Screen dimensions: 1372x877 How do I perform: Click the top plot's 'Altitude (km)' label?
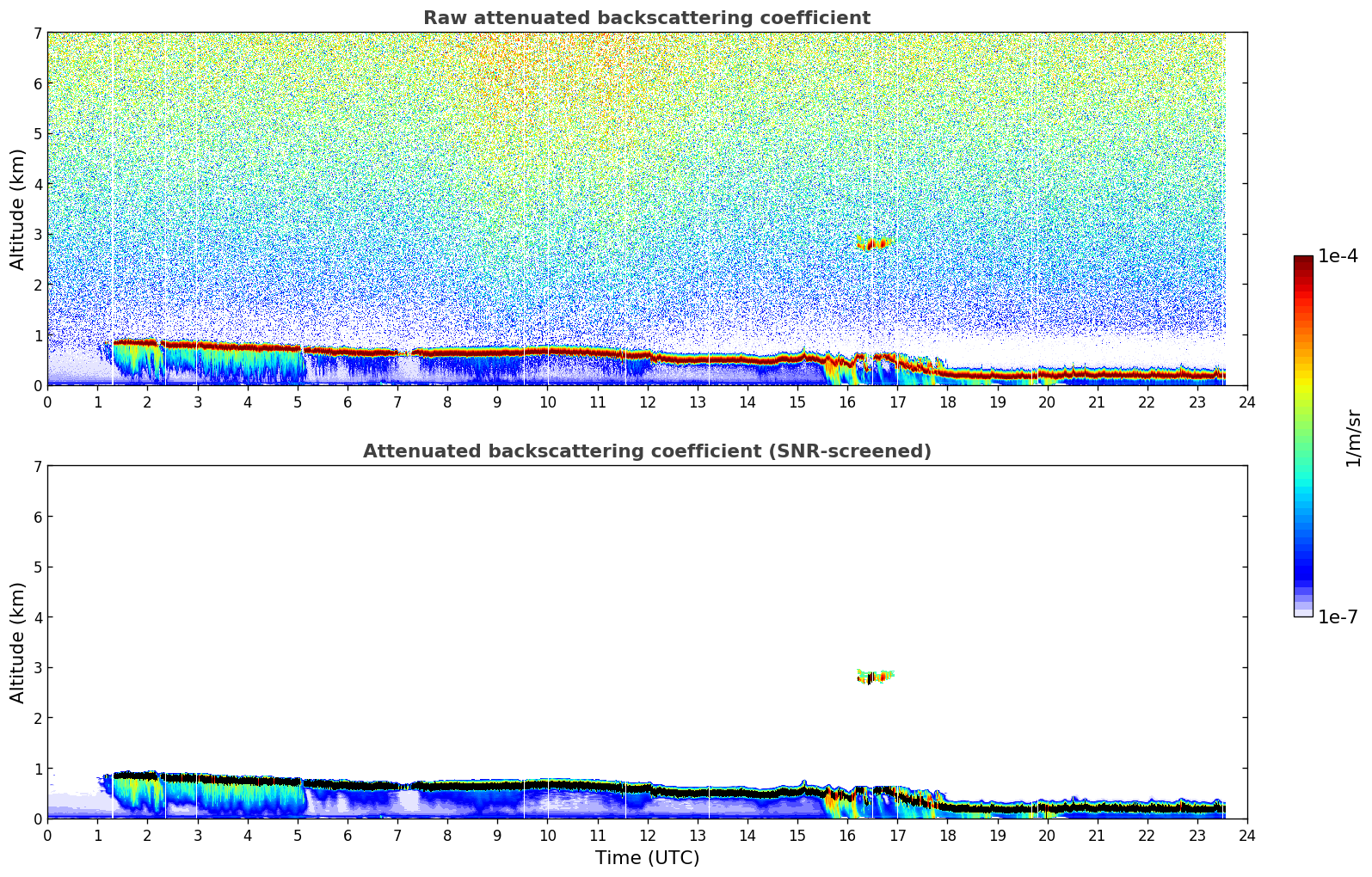tap(18, 209)
